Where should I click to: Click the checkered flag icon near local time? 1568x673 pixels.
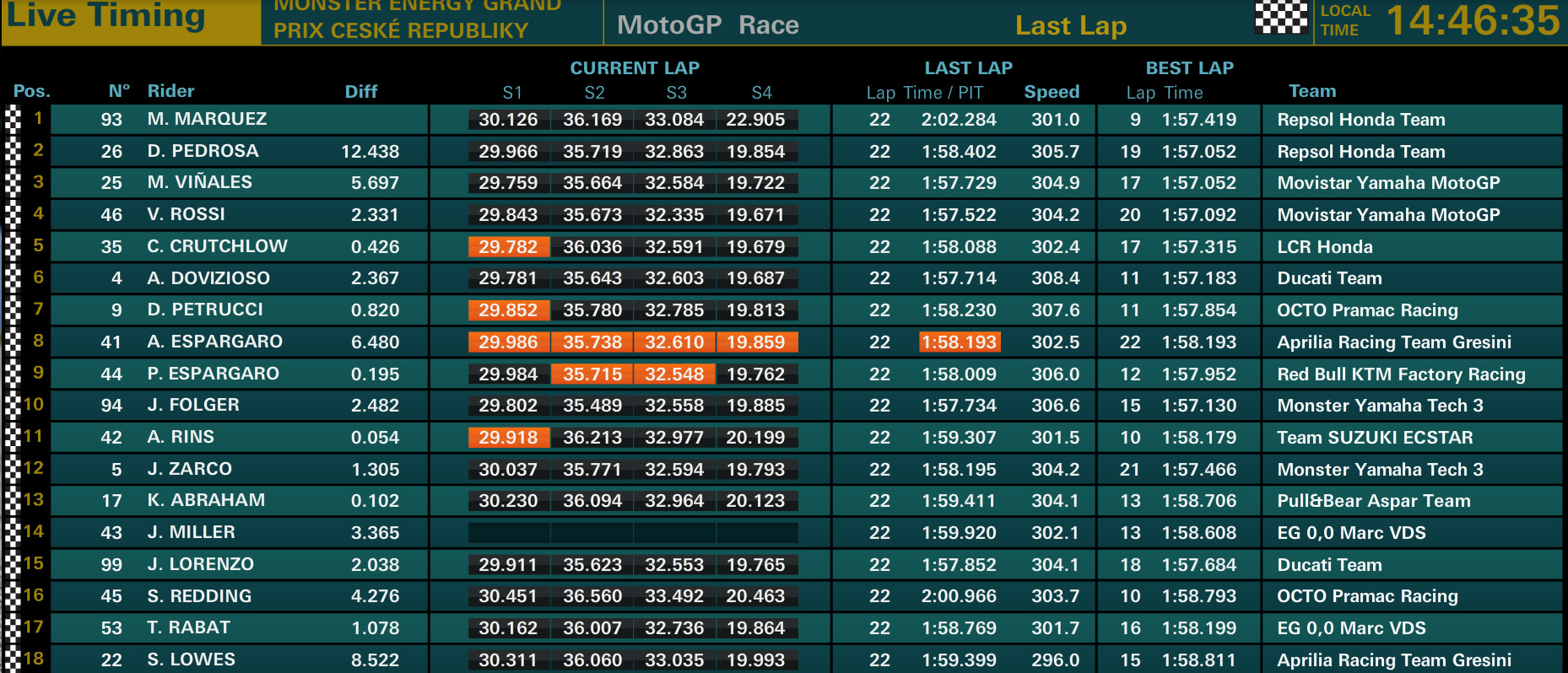coord(1280,18)
